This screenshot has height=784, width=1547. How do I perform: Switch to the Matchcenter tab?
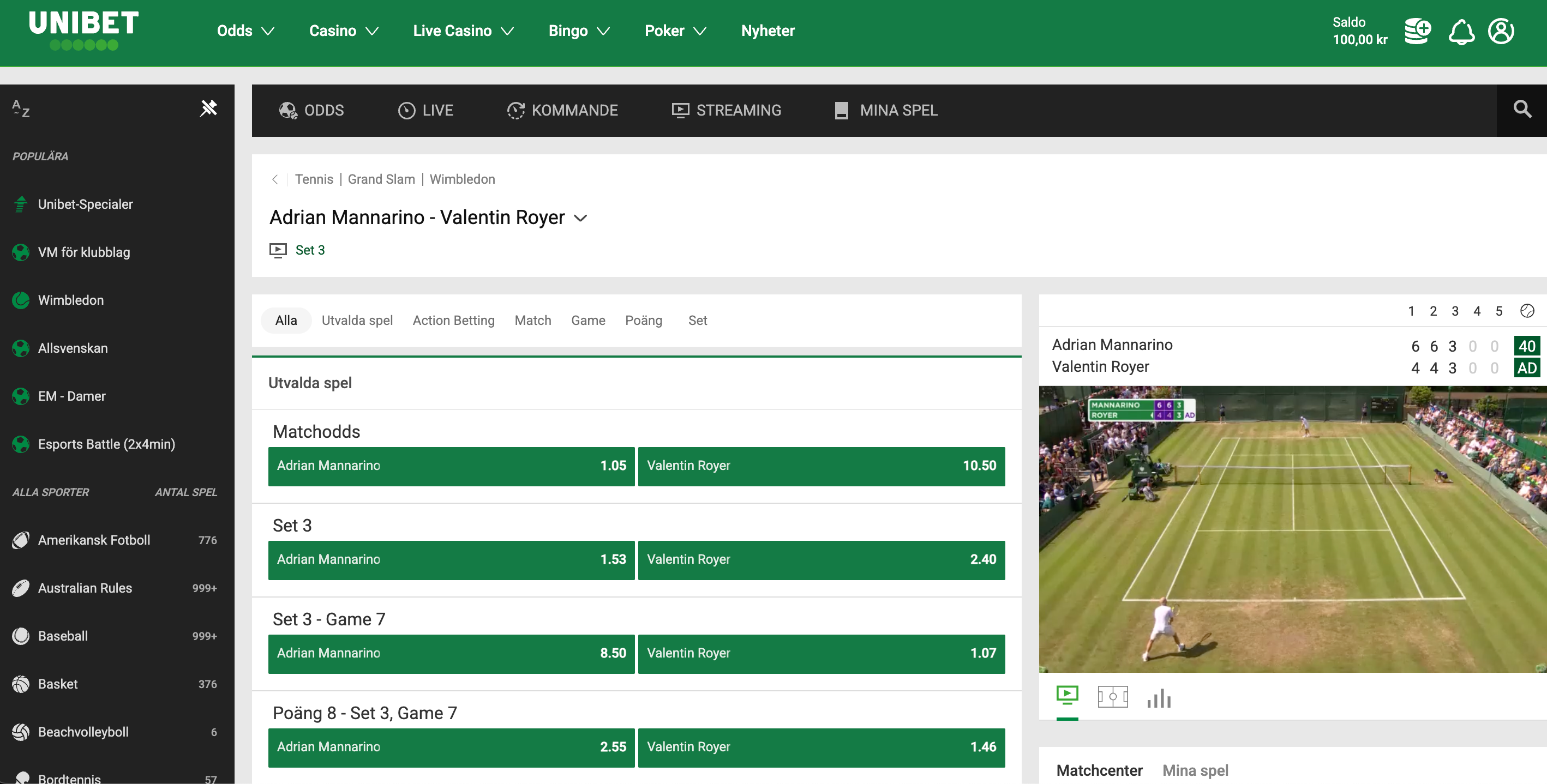click(1099, 770)
